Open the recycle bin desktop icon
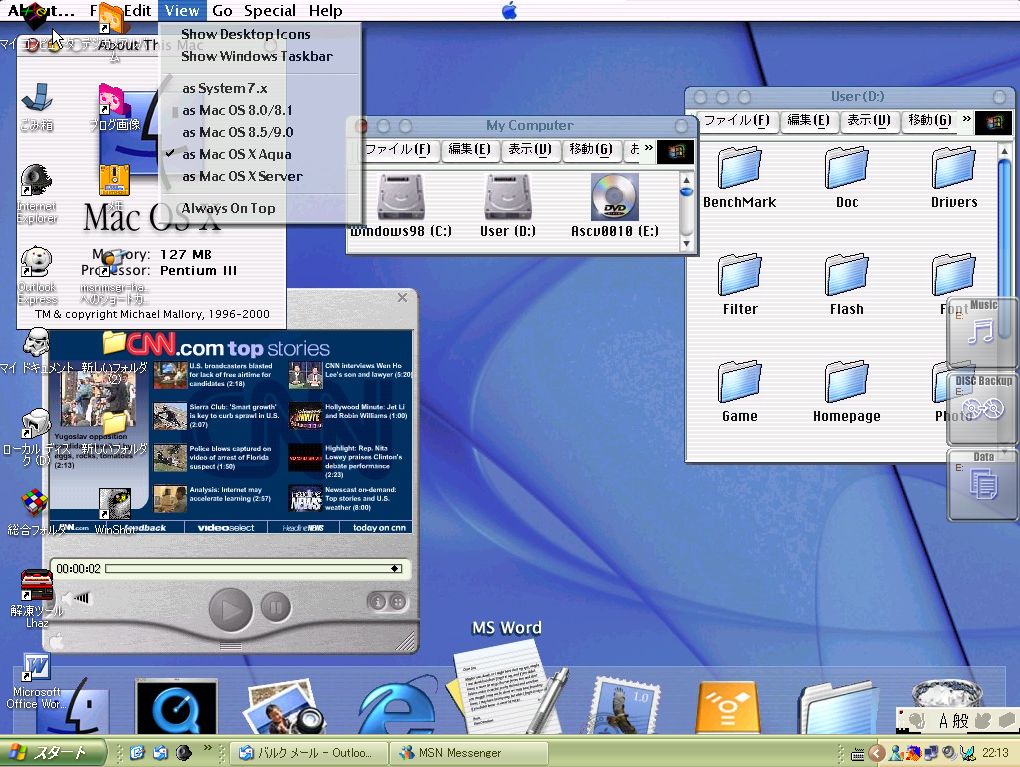 36,106
